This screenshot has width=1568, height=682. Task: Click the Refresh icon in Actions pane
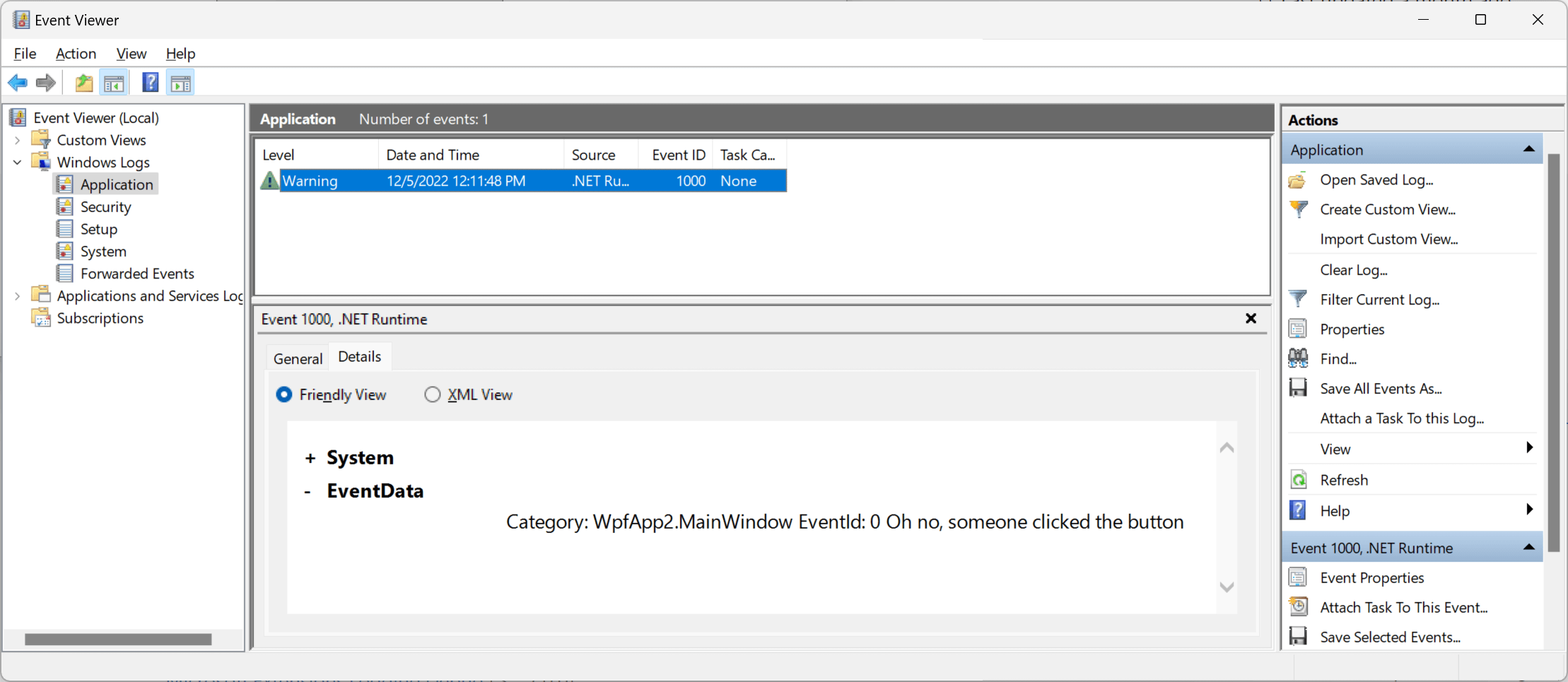click(1299, 479)
